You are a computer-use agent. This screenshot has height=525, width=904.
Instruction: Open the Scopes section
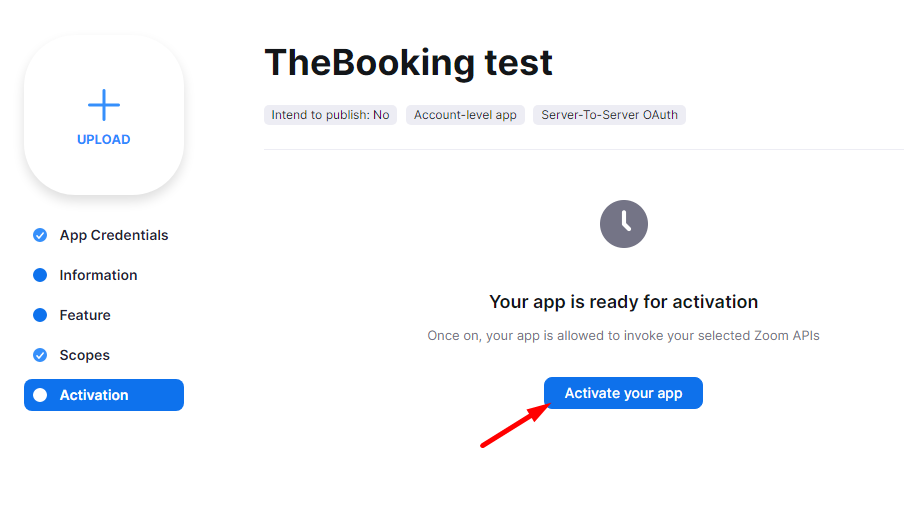point(85,355)
